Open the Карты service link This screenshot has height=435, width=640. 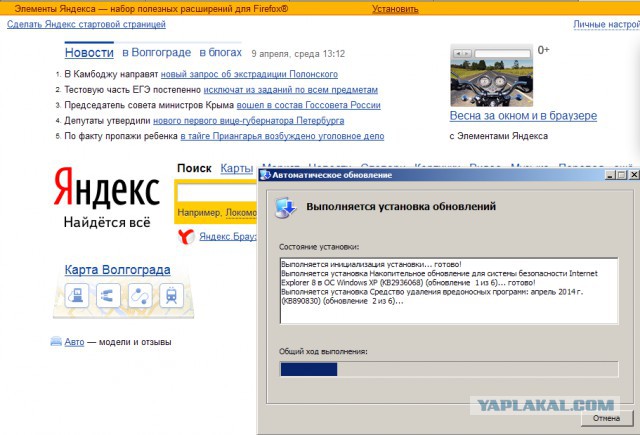[237, 168]
